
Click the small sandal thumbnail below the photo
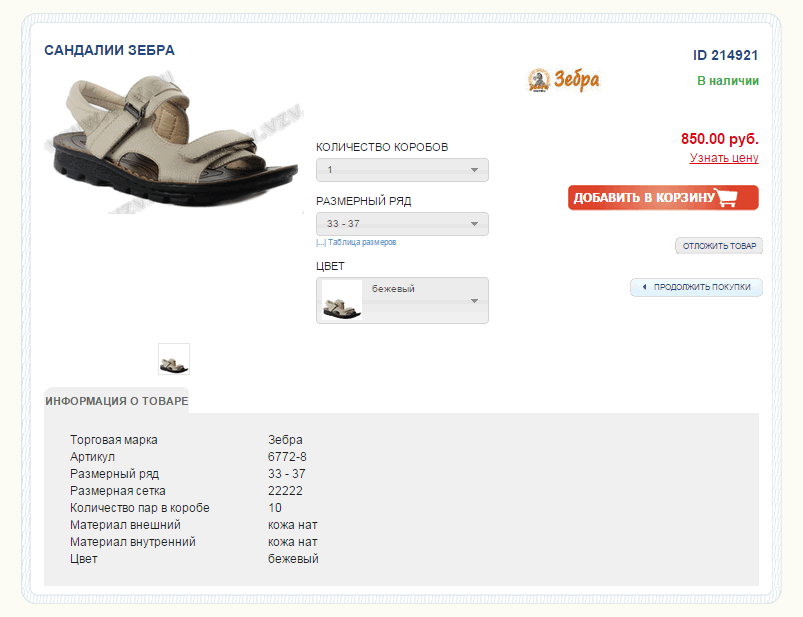(x=174, y=360)
